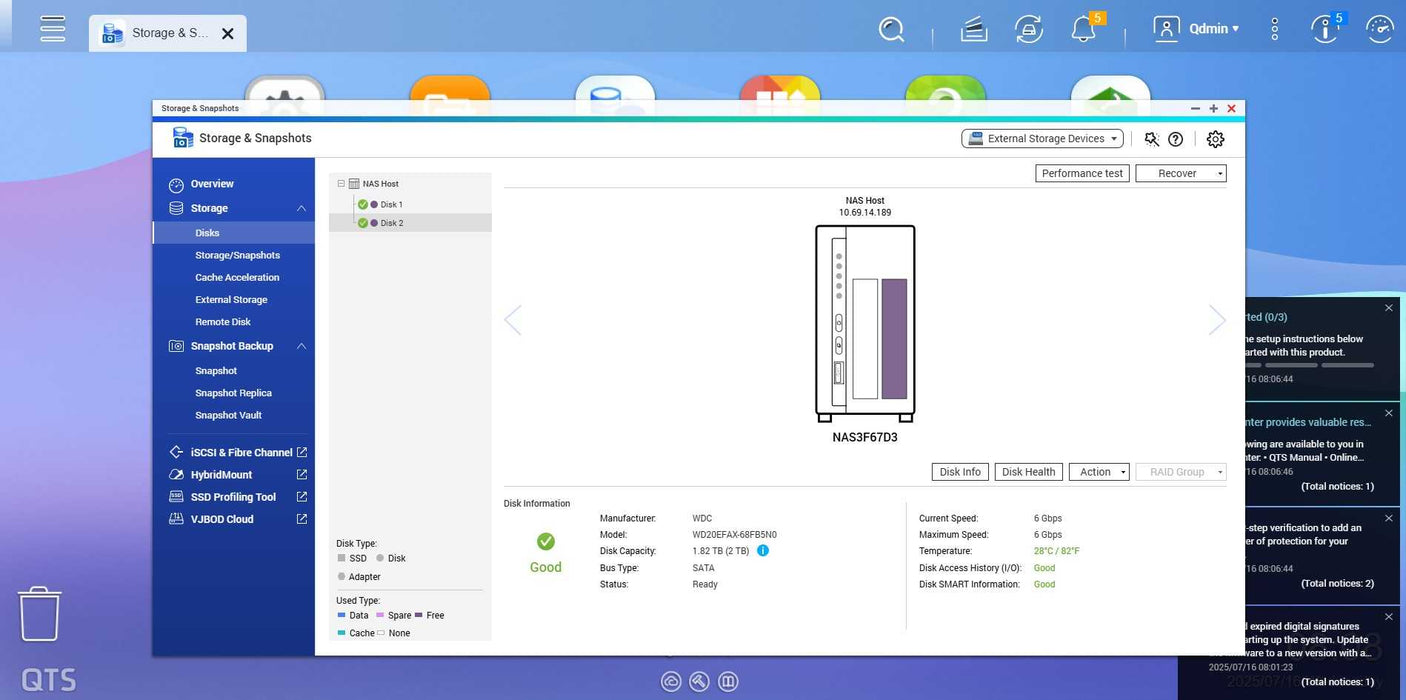Show next enclosure with right arrow
Viewport: 1406px width, 700px height.
[x=1217, y=320]
